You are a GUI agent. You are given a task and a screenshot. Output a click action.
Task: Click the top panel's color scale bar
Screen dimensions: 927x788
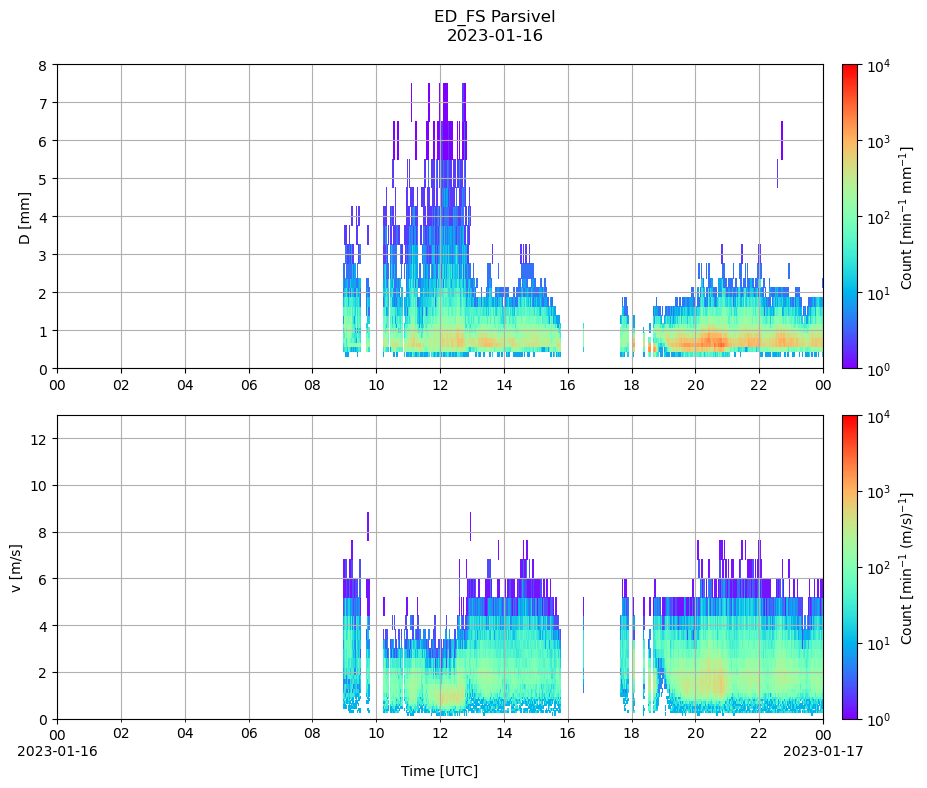(x=850, y=216)
